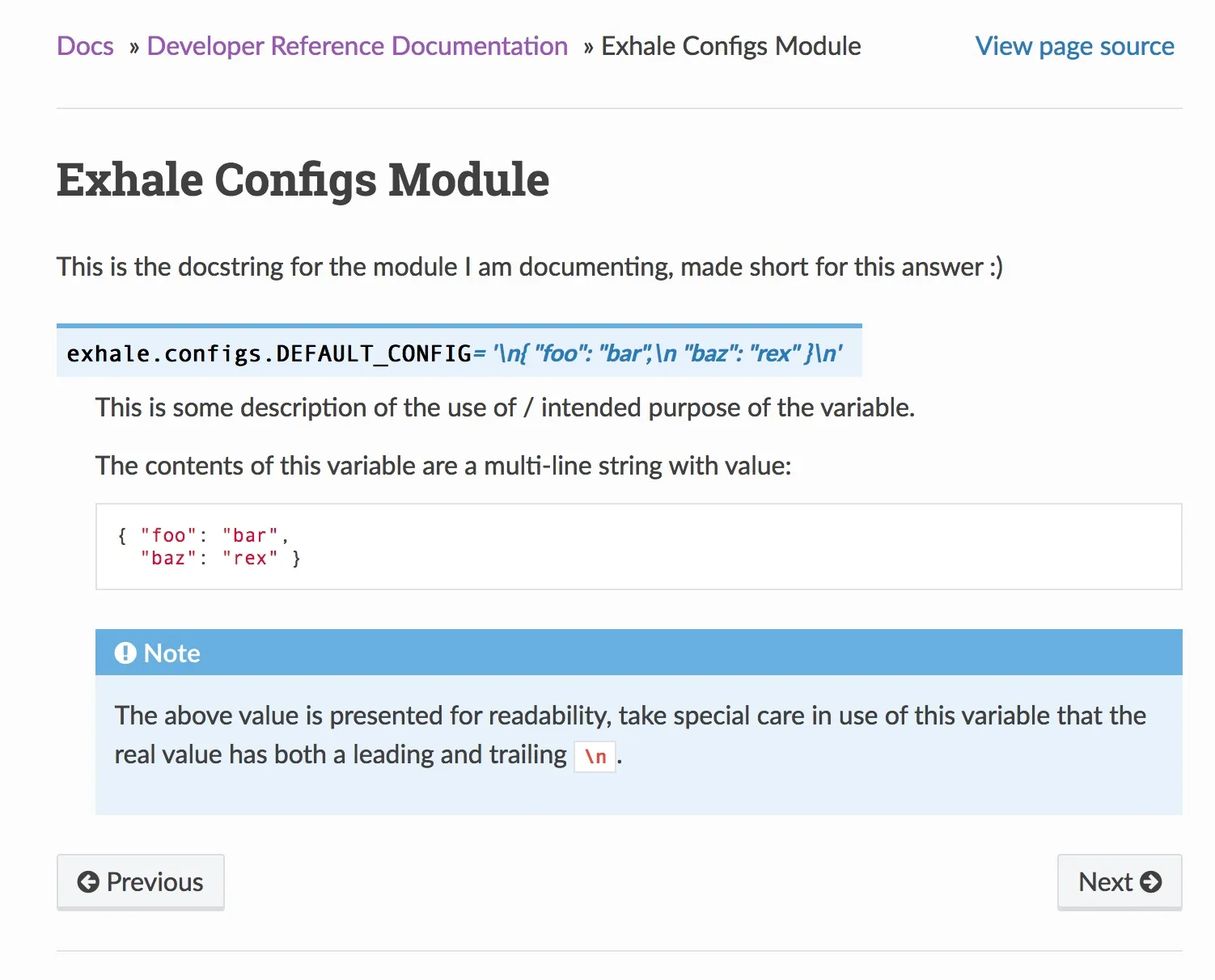
Task: Click the exhale.configs.DEFAULT_CONFIG signature name
Action: [x=269, y=353]
